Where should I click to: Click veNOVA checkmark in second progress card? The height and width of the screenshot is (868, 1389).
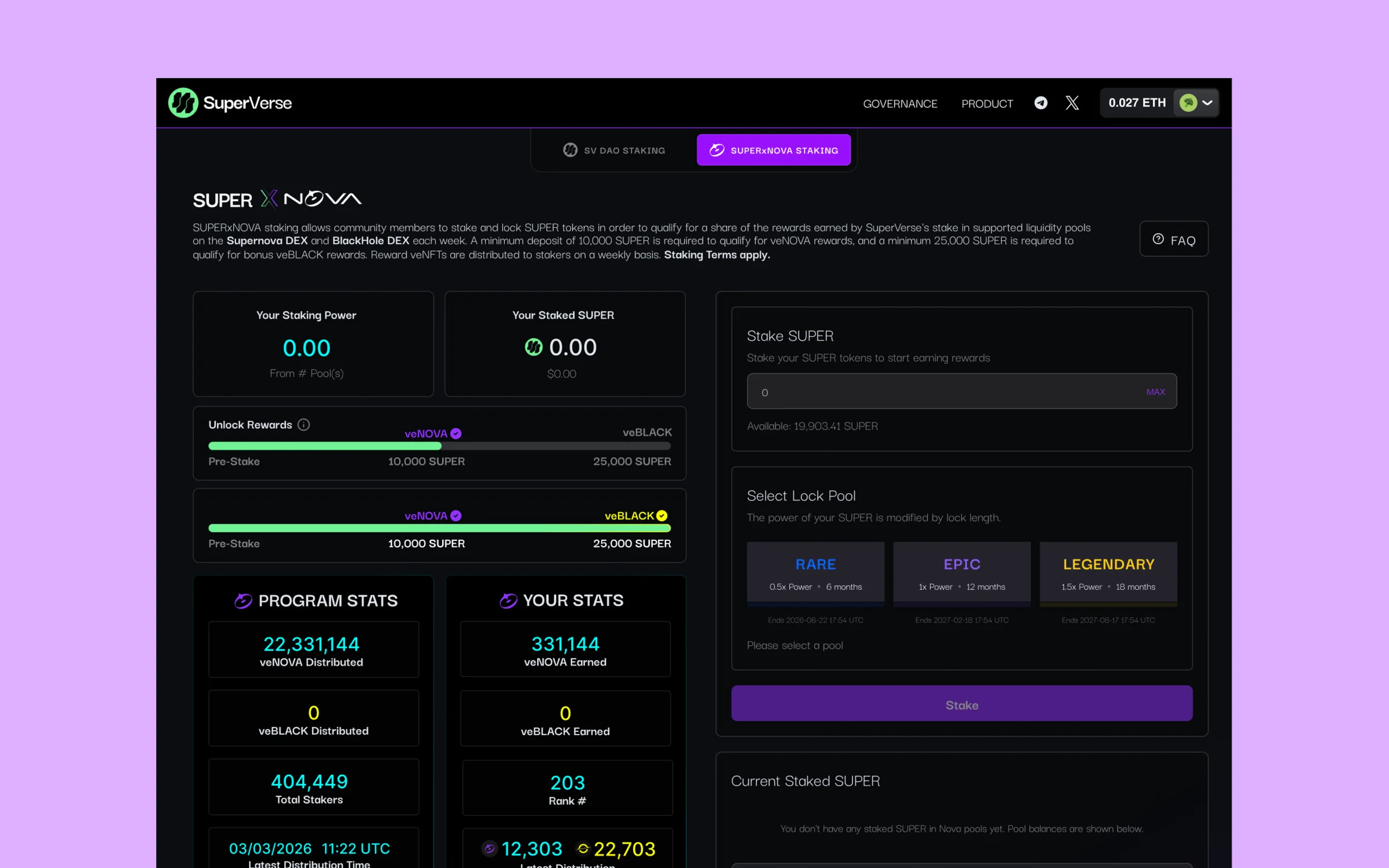(x=456, y=516)
